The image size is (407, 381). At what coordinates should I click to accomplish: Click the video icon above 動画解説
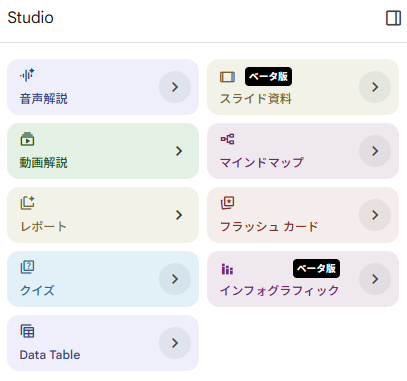click(27, 139)
